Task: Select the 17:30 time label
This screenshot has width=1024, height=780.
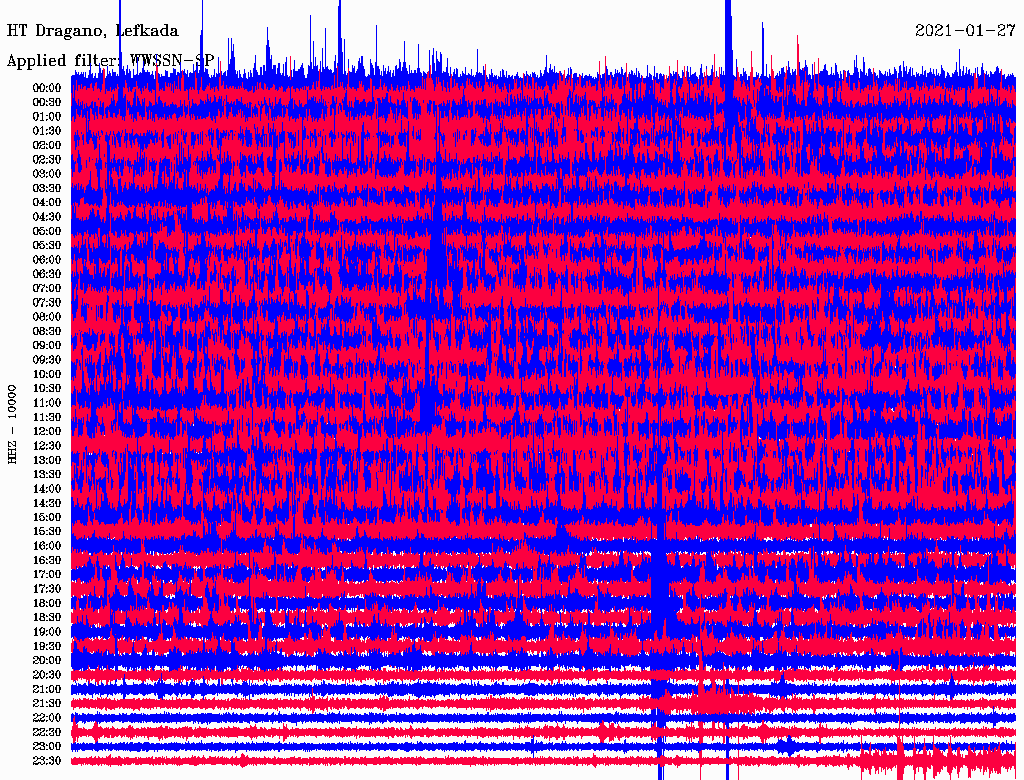Action: coord(47,589)
